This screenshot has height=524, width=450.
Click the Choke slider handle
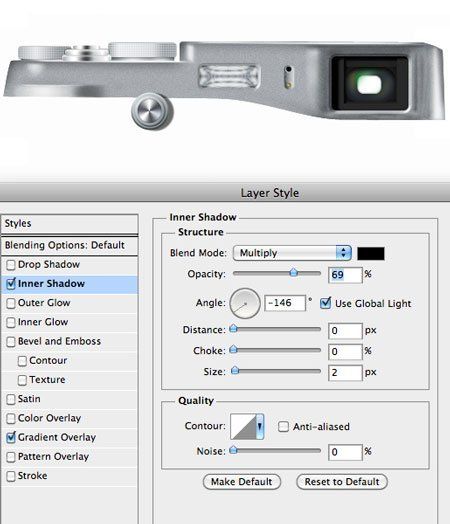coord(234,350)
